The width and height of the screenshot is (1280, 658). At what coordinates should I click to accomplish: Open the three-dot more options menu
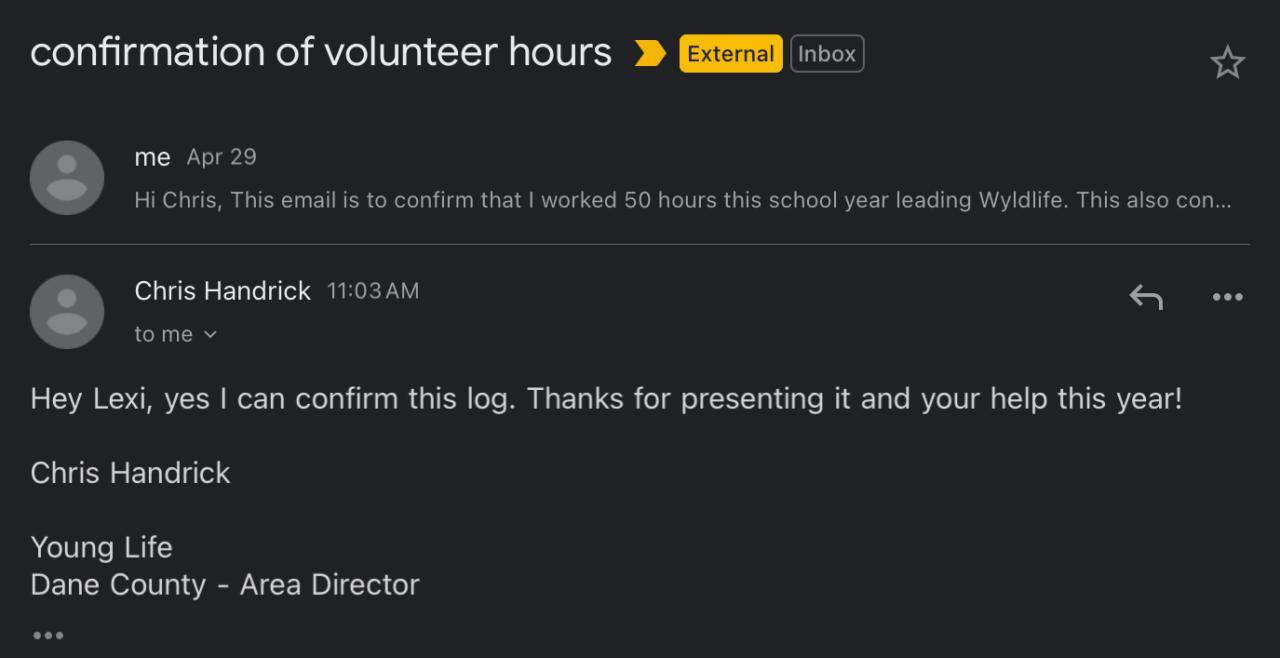(1227, 297)
